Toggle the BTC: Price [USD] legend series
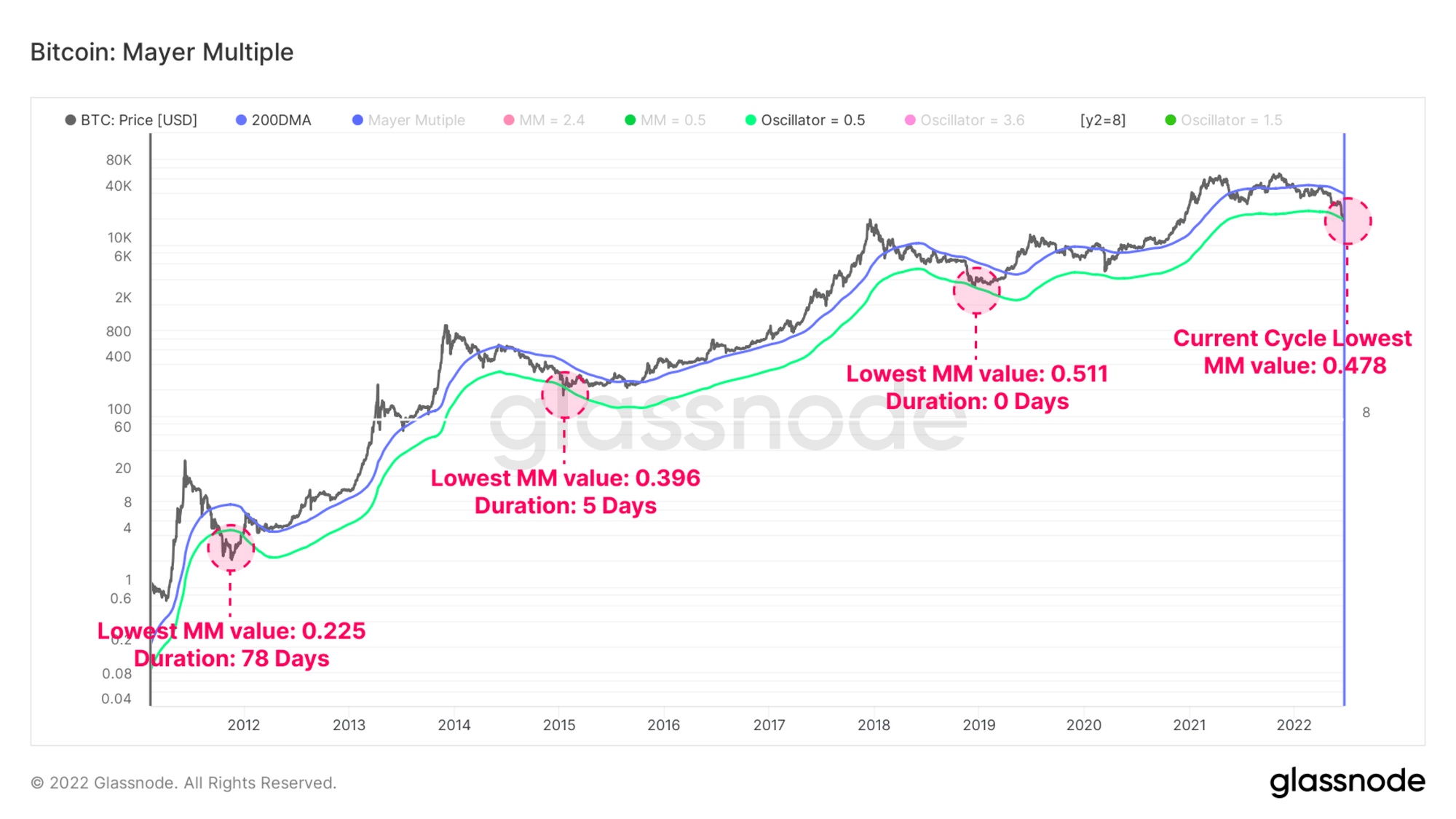 [x=132, y=120]
